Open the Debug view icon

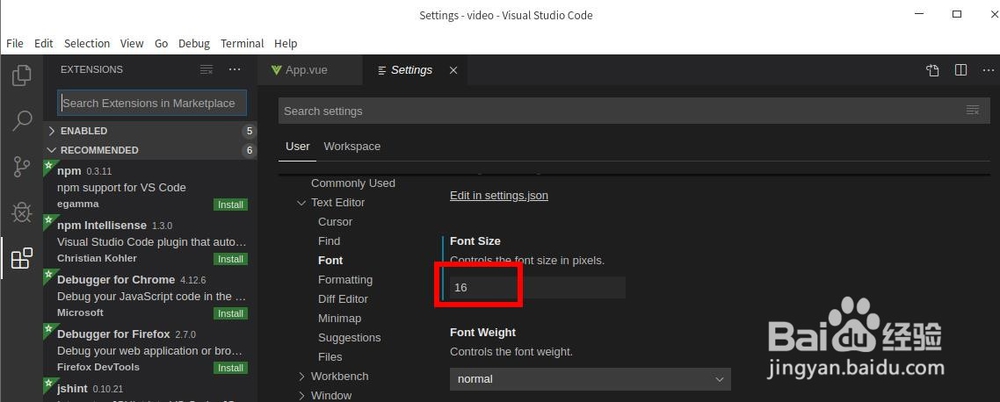click(x=21, y=212)
